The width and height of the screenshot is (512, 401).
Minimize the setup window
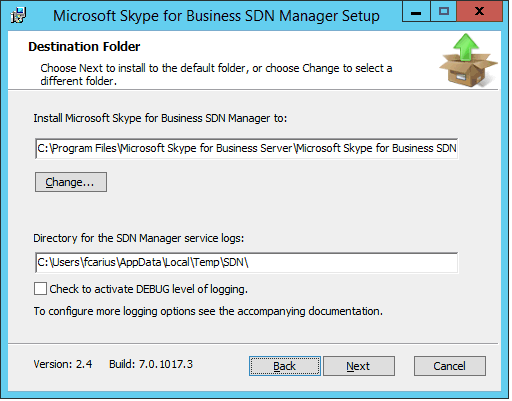417,12
